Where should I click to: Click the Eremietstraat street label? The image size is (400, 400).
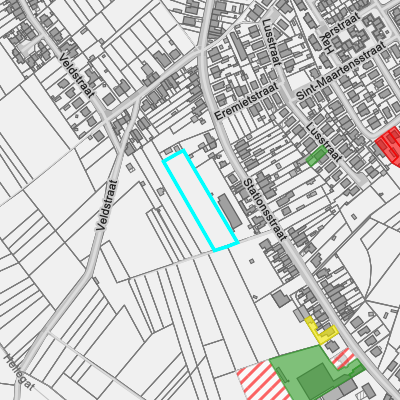246,102
